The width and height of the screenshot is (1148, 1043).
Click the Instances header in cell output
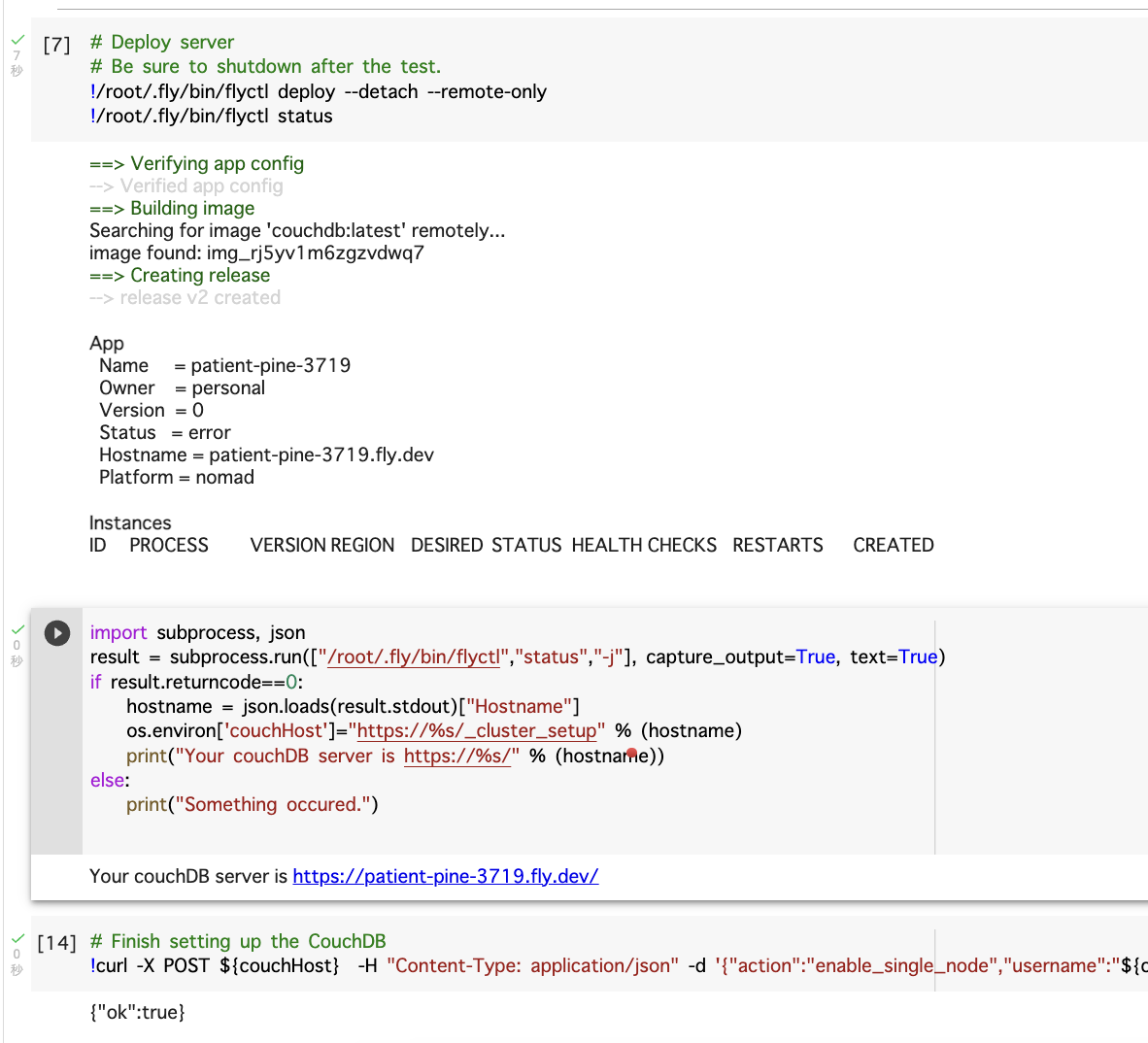coord(129,521)
